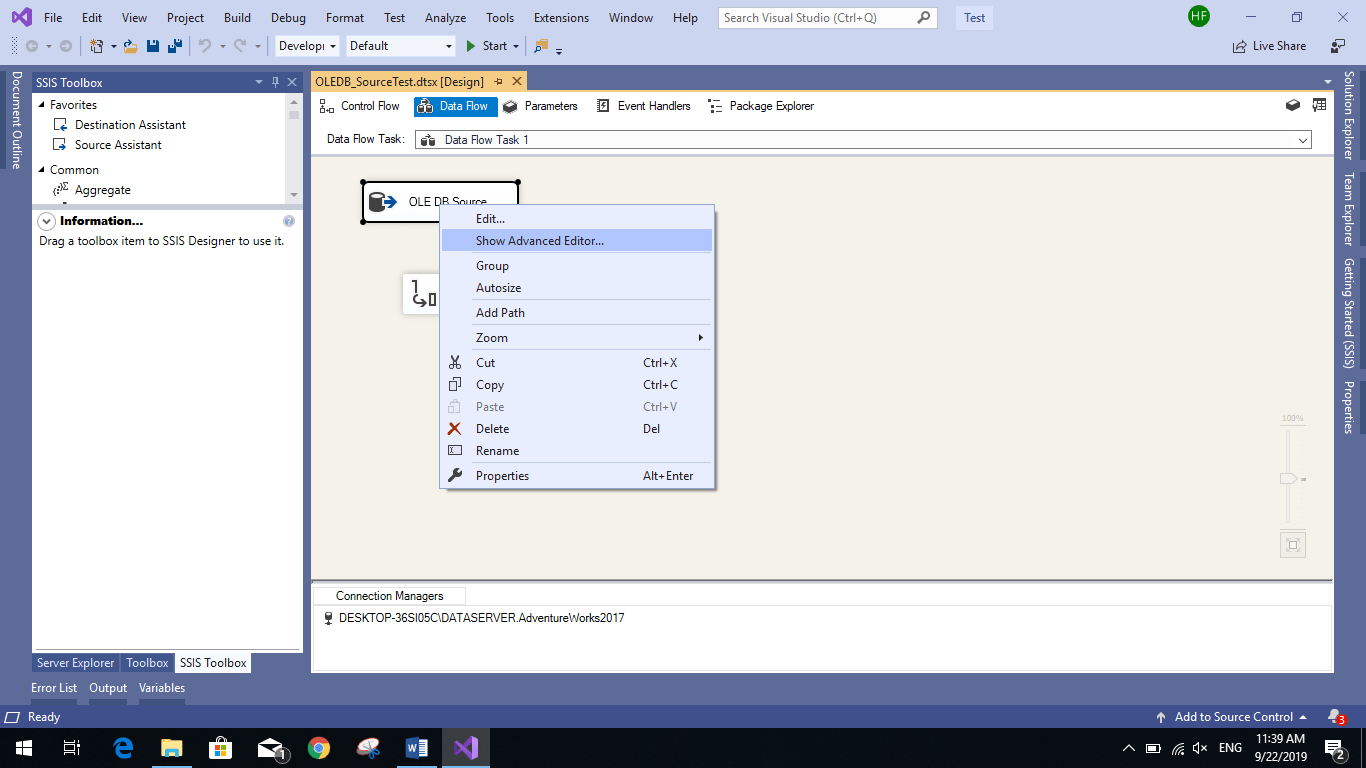Click the Navigate Backward arrow icon
The width and height of the screenshot is (1366, 768).
(x=30, y=45)
